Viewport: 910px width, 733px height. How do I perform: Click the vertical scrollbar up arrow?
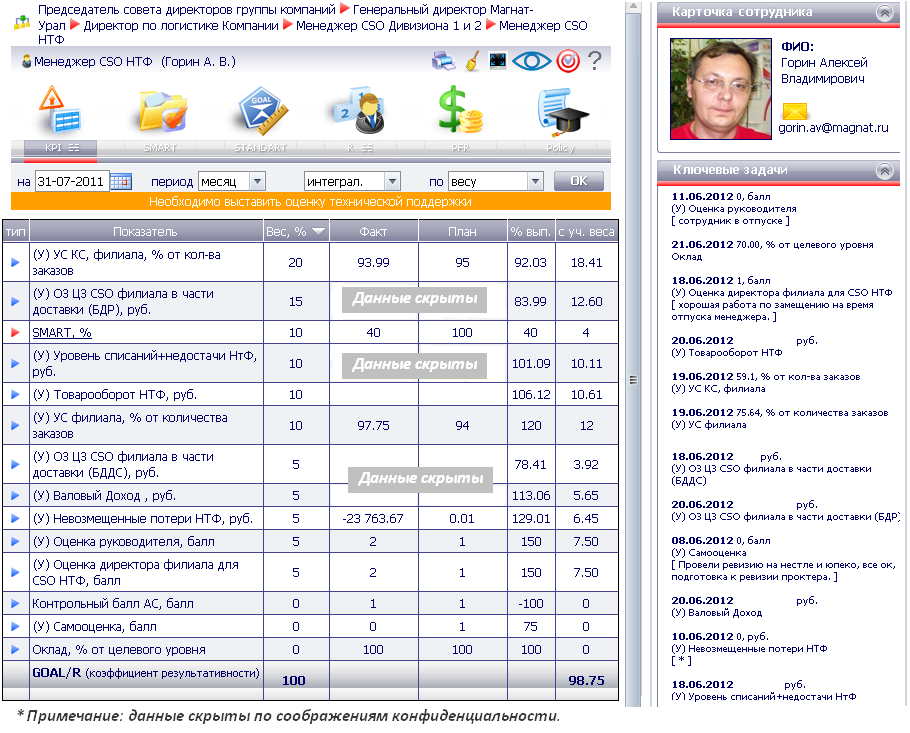pos(633,7)
